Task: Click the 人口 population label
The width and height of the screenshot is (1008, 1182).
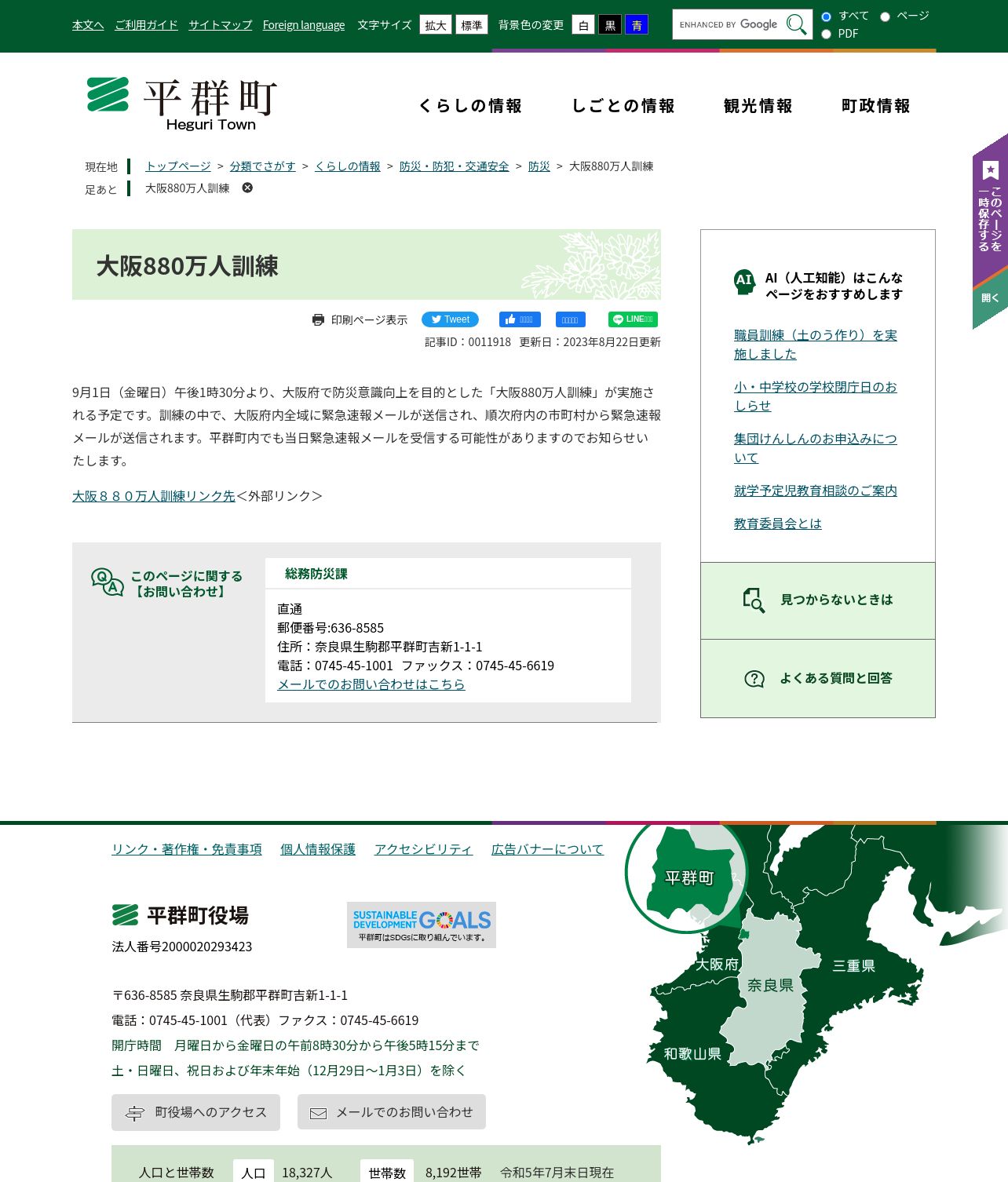Action: click(x=254, y=1173)
